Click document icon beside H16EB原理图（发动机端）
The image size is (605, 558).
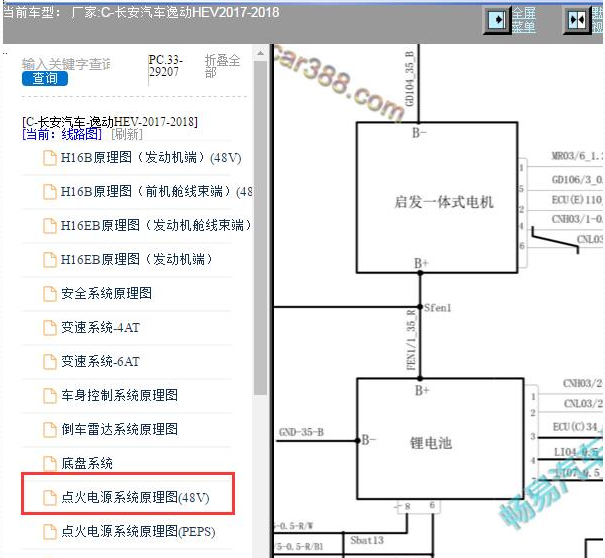pyautogui.click(x=50, y=260)
